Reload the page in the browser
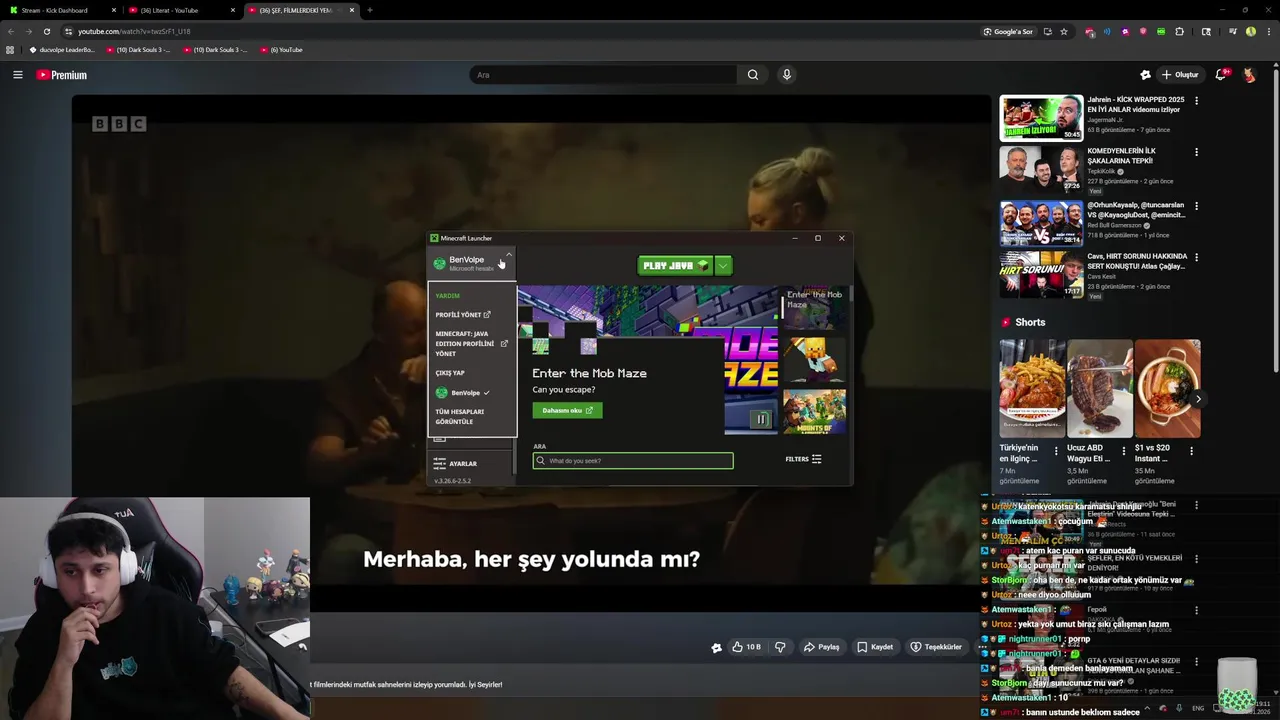The height and width of the screenshot is (720, 1280). coord(46,31)
